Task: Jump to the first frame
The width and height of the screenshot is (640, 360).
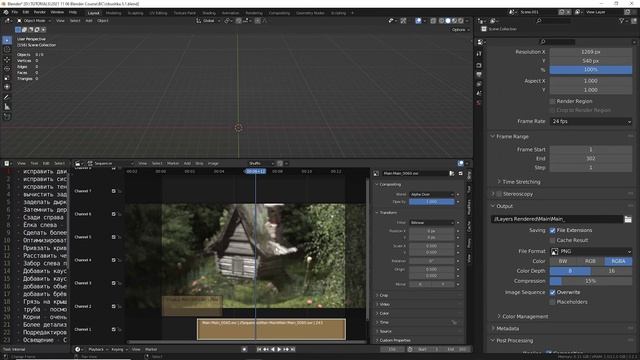Action: click(259, 349)
